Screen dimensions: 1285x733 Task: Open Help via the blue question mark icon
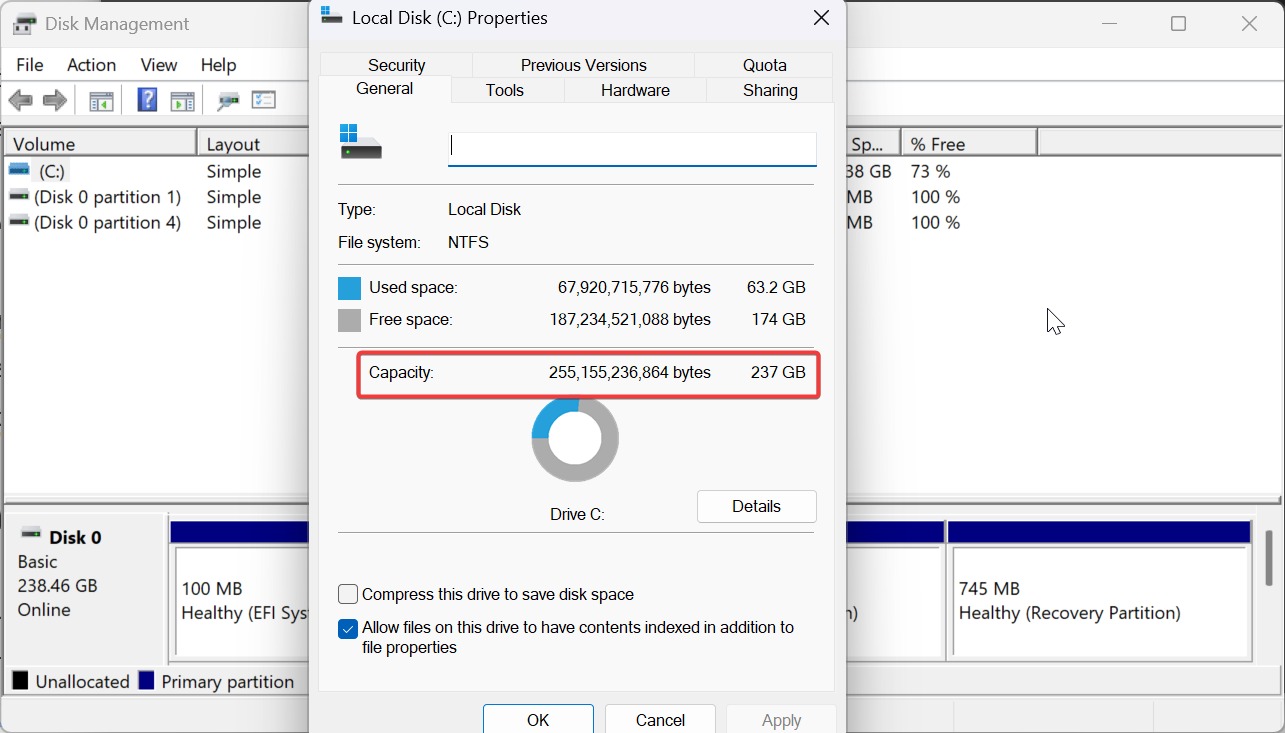pos(147,100)
